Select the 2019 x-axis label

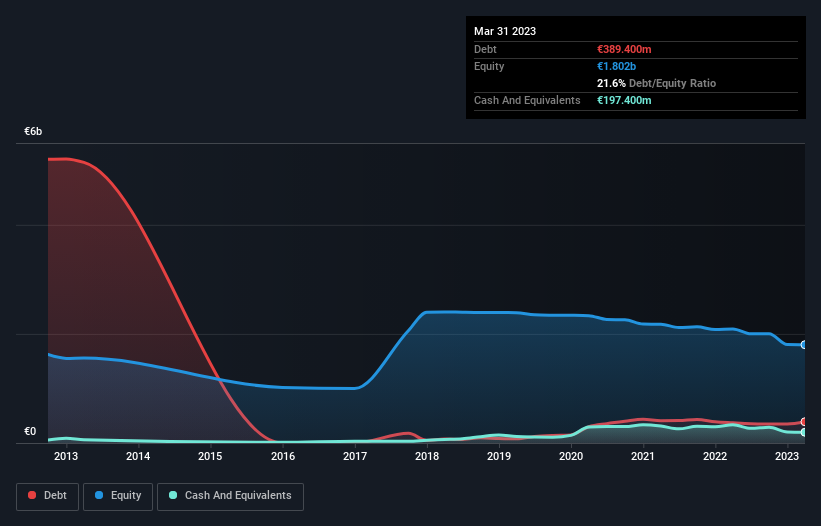click(499, 456)
